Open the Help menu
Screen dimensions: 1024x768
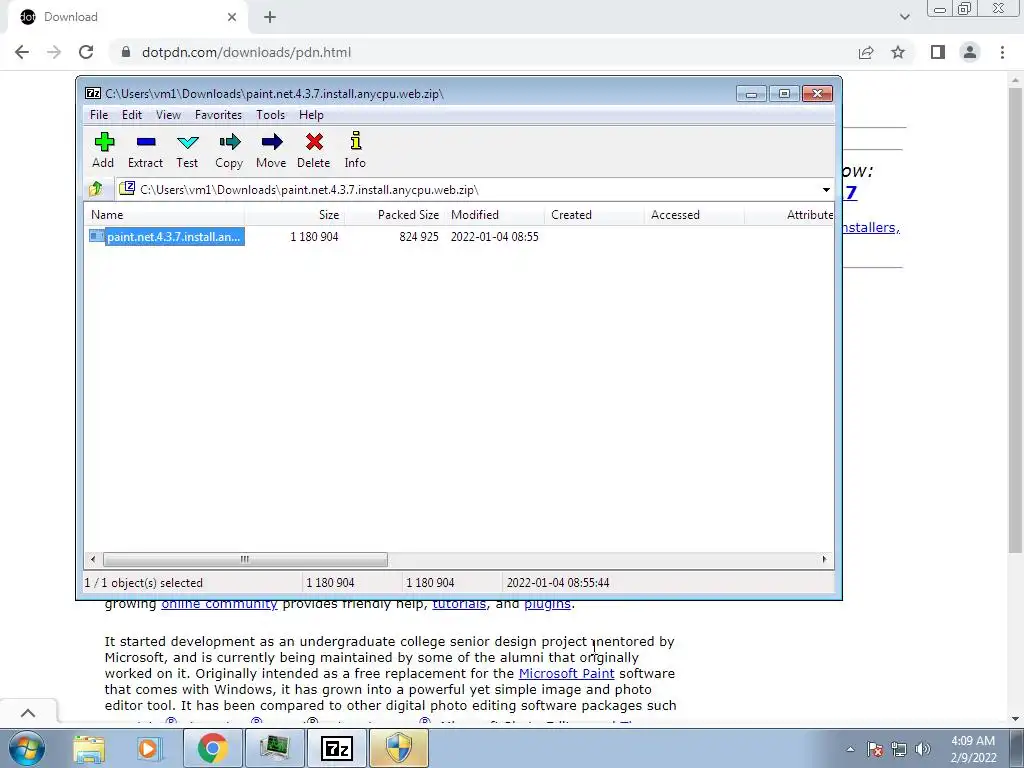click(x=312, y=115)
